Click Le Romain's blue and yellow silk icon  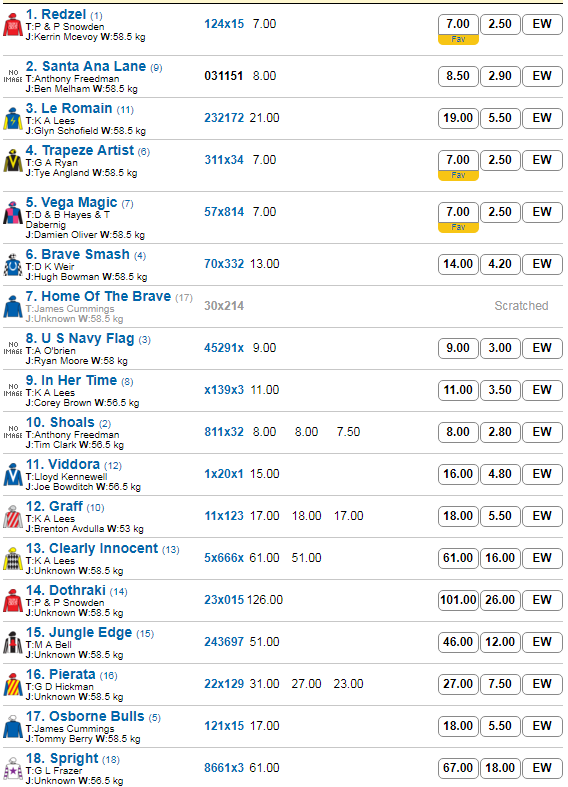(x=13, y=118)
